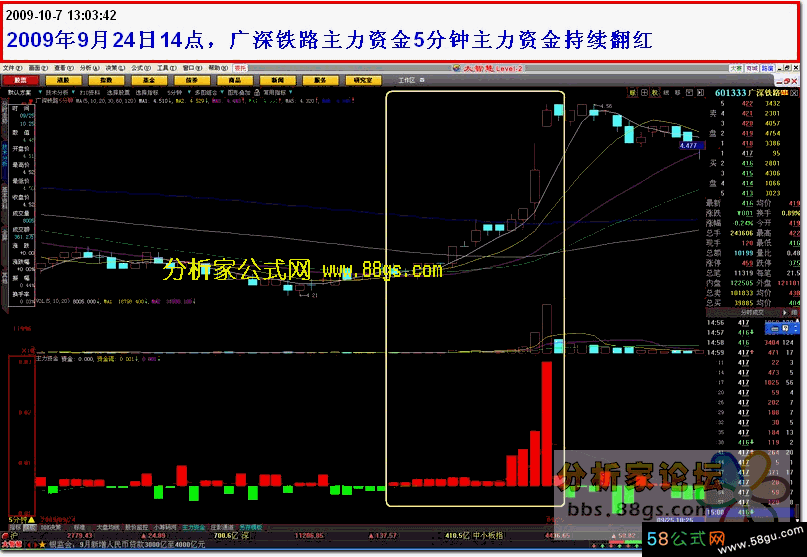The image size is (807, 557).
Task: Click the 原 icon in chart toolbar
Action: [632, 93]
